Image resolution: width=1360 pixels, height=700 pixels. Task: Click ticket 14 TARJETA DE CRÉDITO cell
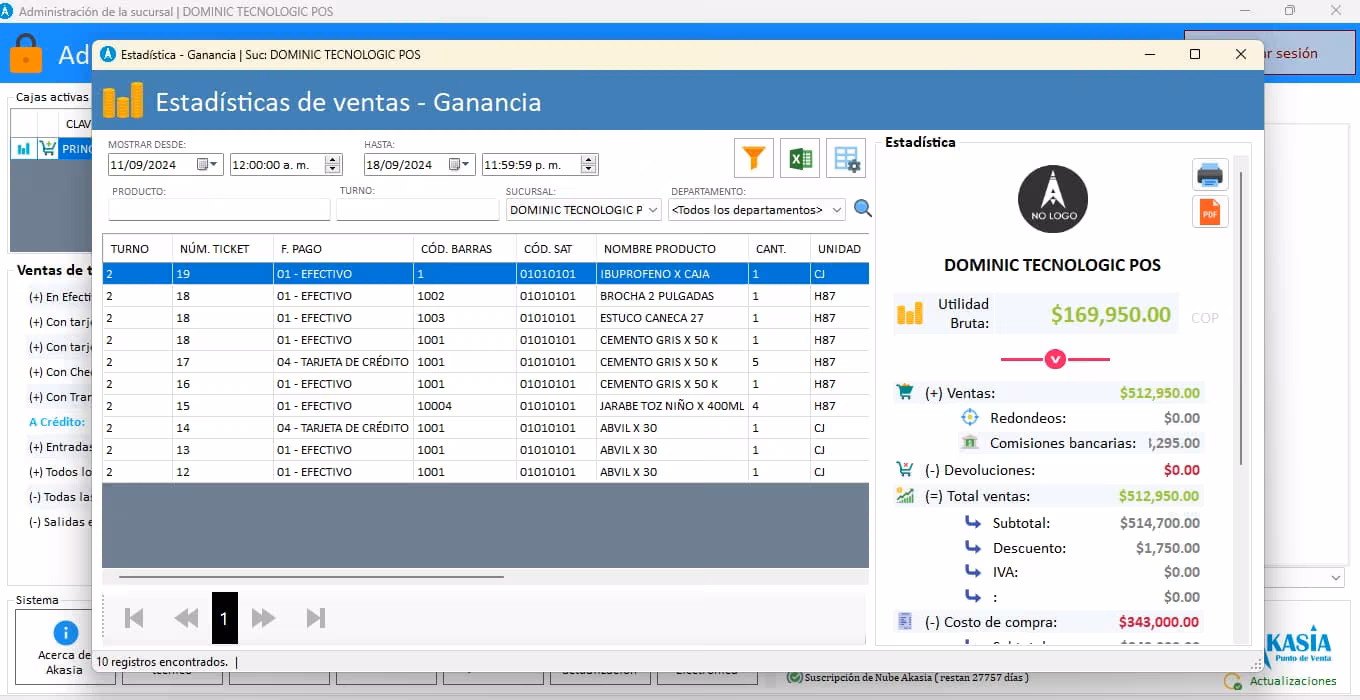point(343,428)
